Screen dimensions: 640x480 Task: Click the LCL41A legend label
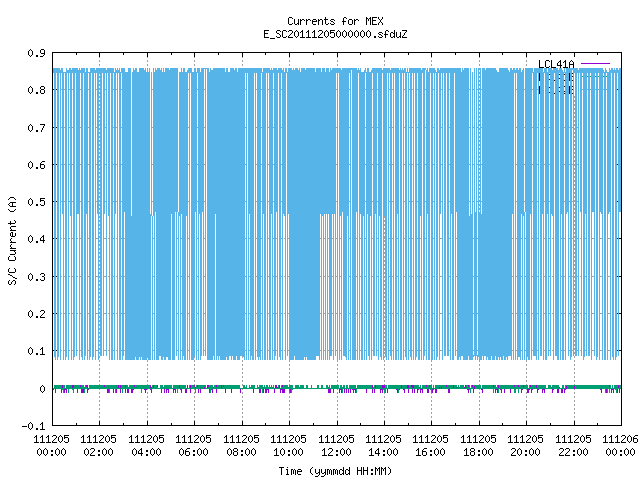point(556,64)
